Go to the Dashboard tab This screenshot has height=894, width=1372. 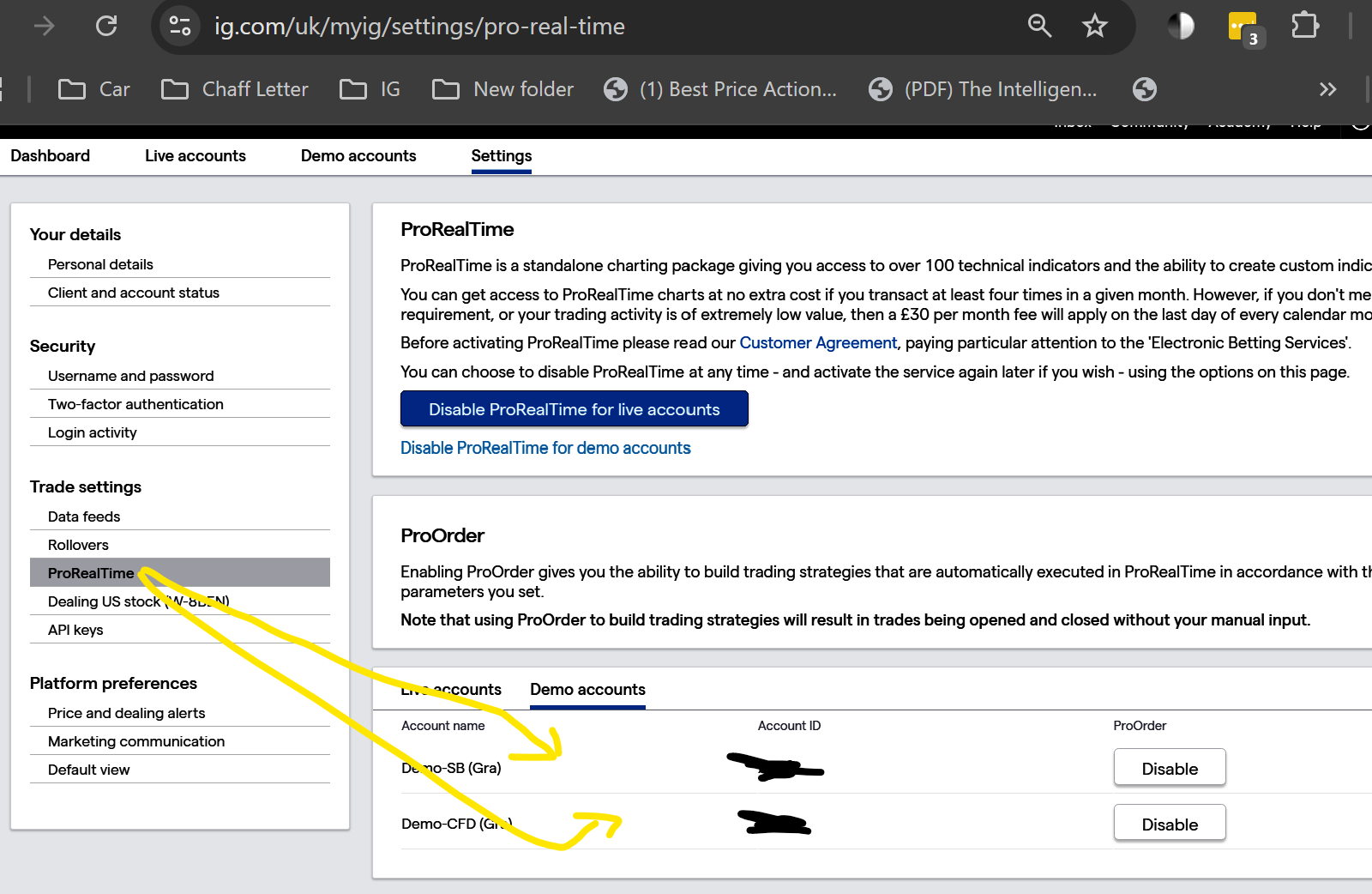coord(50,155)
